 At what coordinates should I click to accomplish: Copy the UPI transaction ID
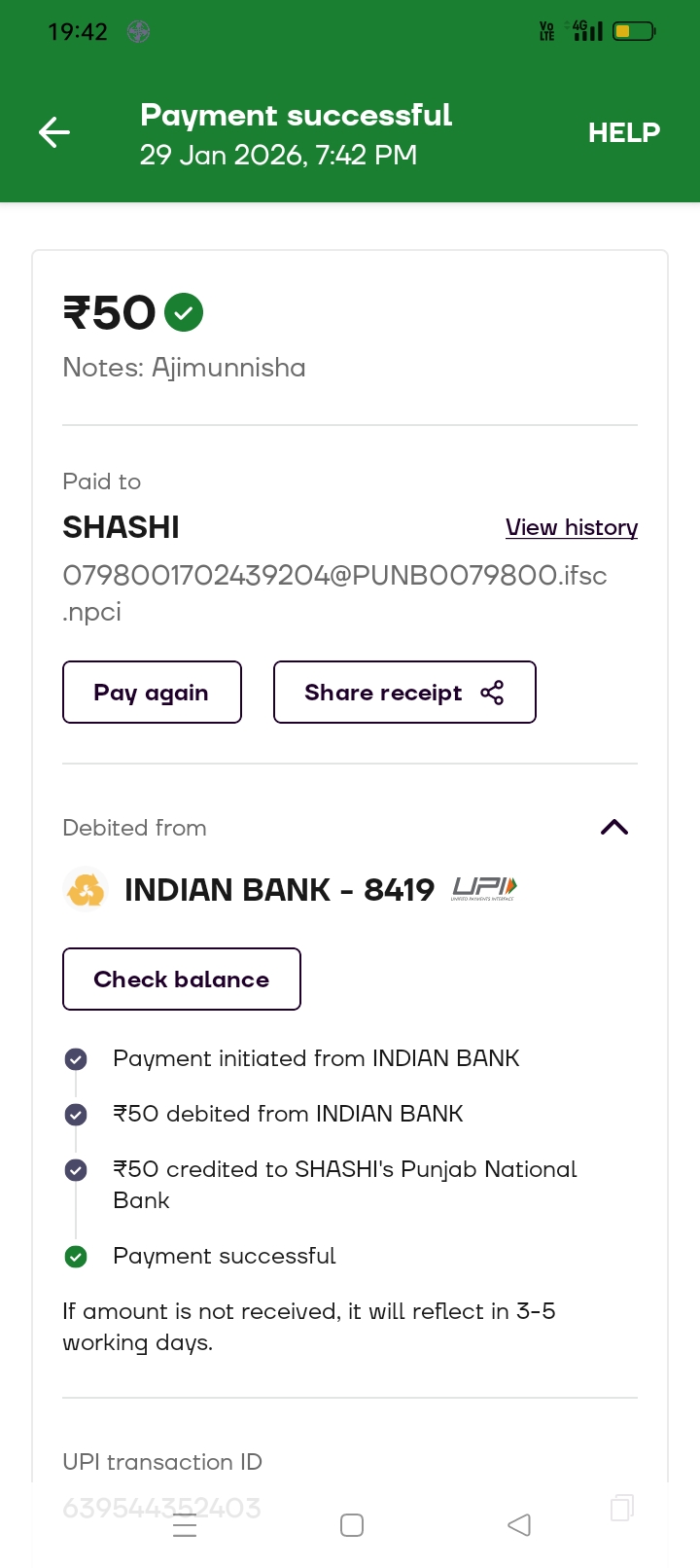point(621,1508)
